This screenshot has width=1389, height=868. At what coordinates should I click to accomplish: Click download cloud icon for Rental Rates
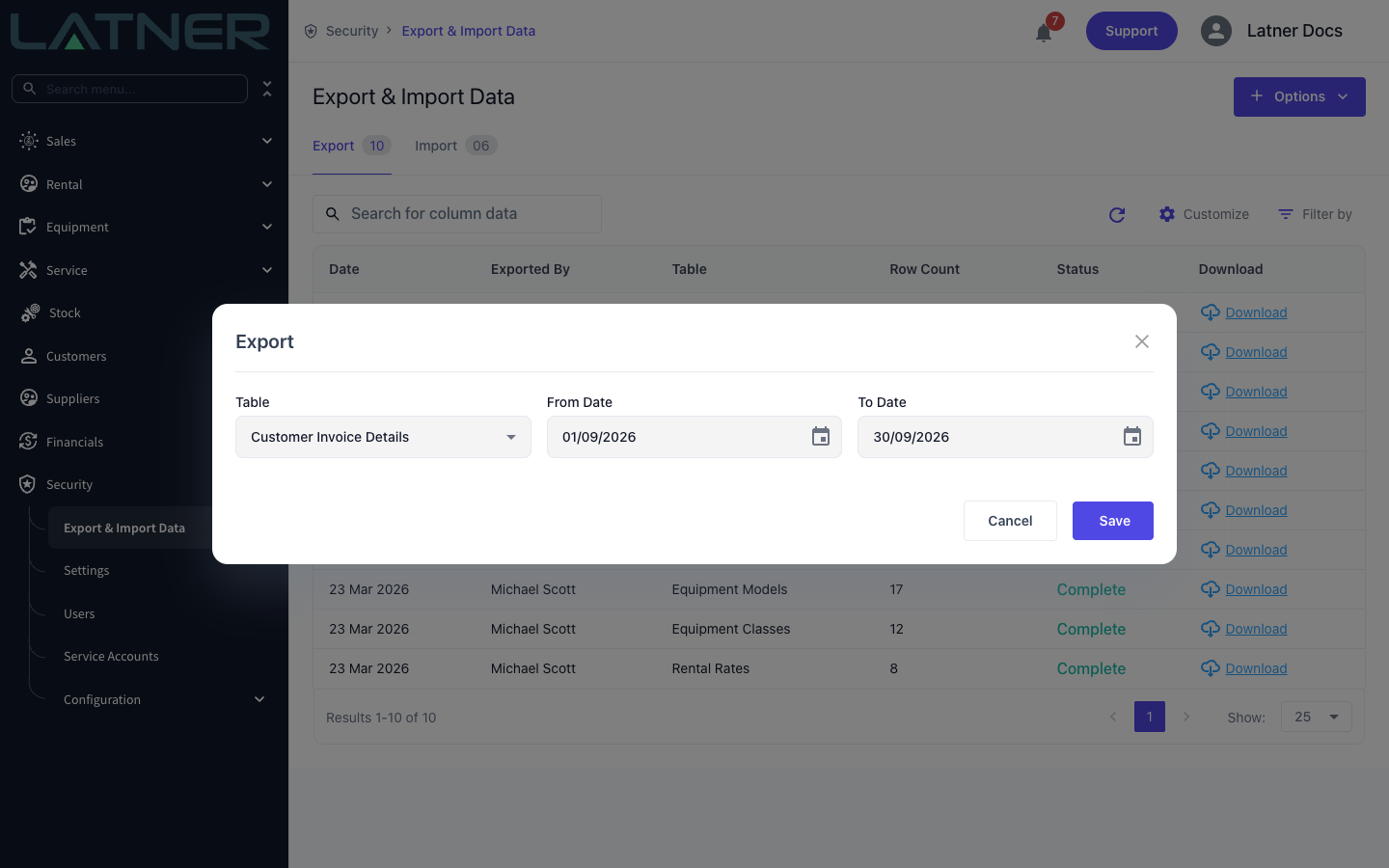(1210, 667)
